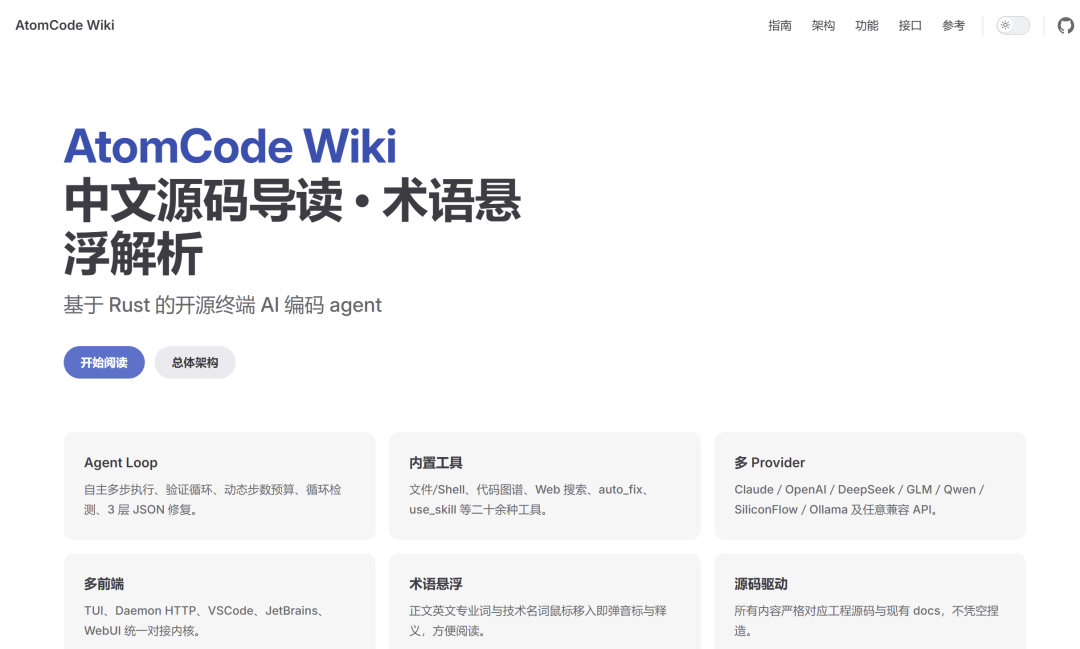The height and width of the screenshot is (649, 1080).
Task: Select the 多 Provider feature card
Action: click(x=870, y=486)
